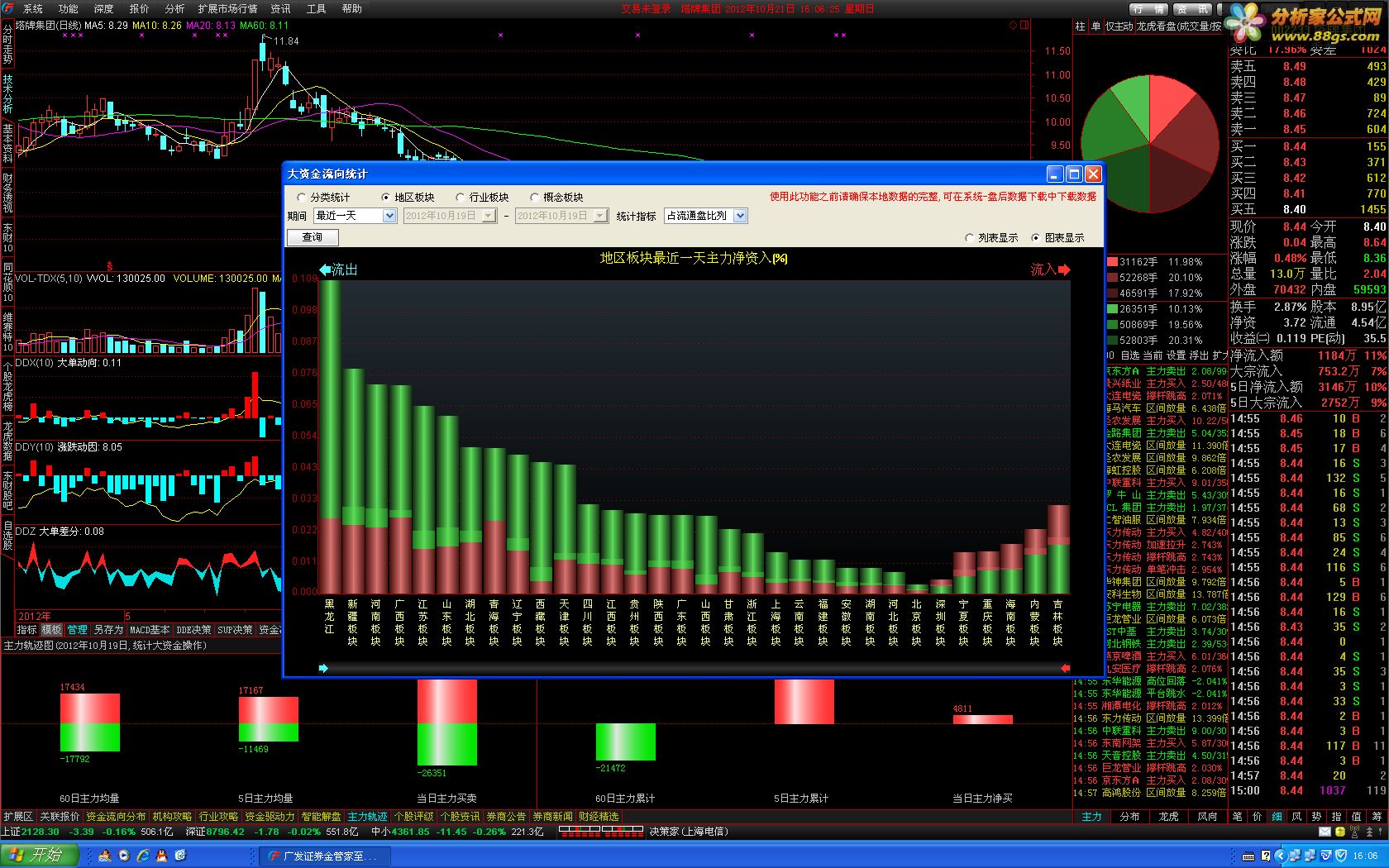Select the MACD基本 template tab
Viewport: 1389px width, 868px height.
click(x=150, y=630)
